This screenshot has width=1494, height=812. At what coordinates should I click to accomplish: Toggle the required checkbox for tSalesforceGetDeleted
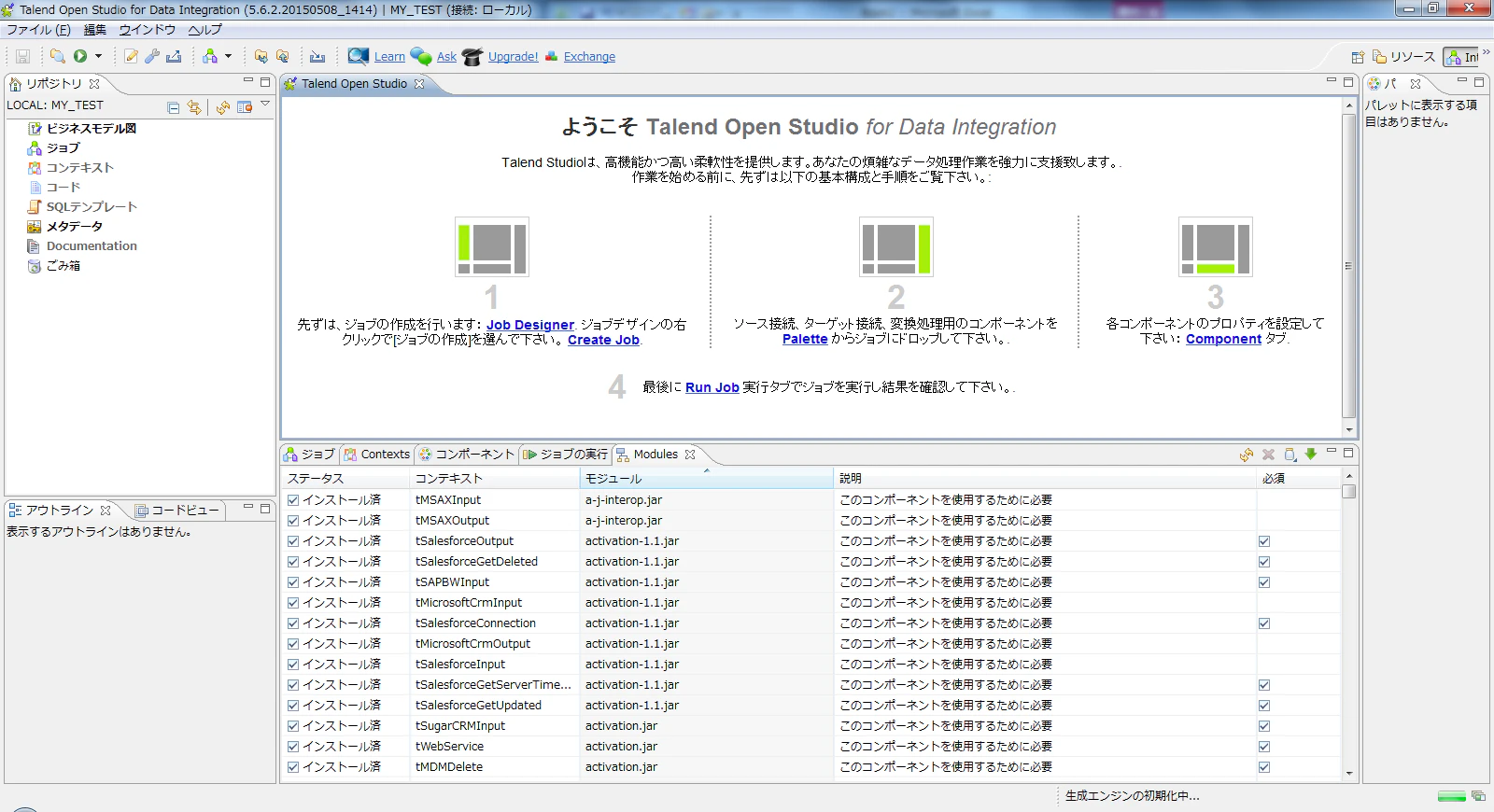[x=1264, y=562]
